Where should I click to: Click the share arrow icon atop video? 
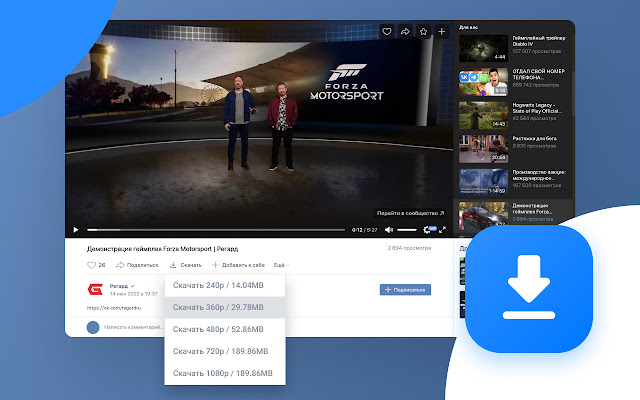pyautogui.click(x=405, y=31)
